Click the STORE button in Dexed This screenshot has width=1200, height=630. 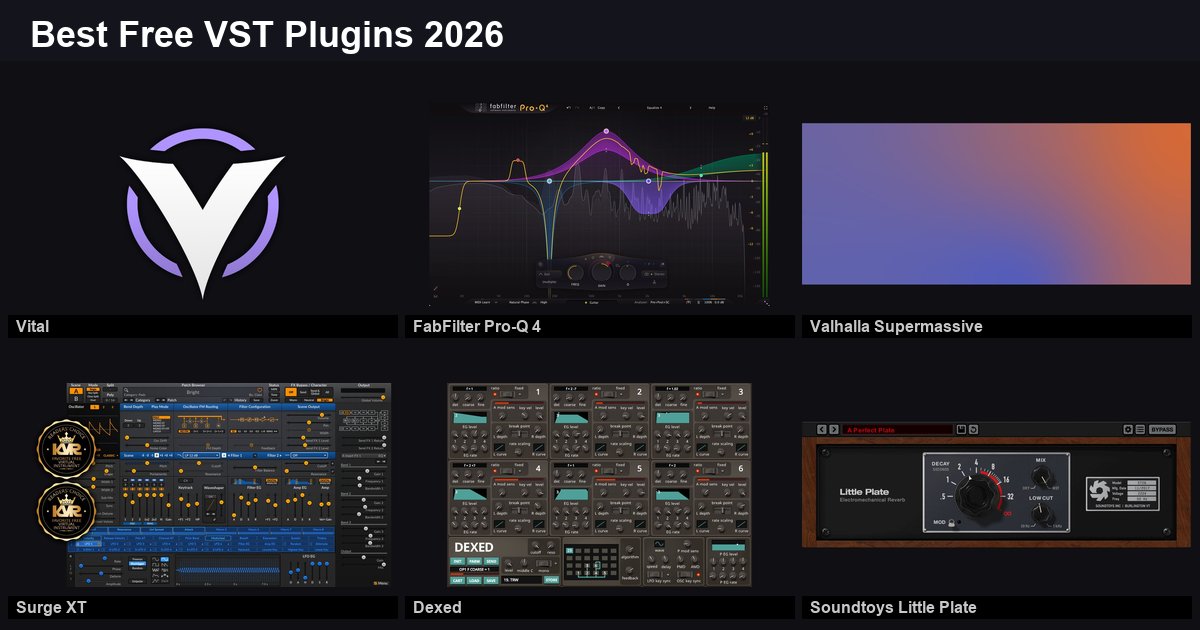(x=551, y=580)
